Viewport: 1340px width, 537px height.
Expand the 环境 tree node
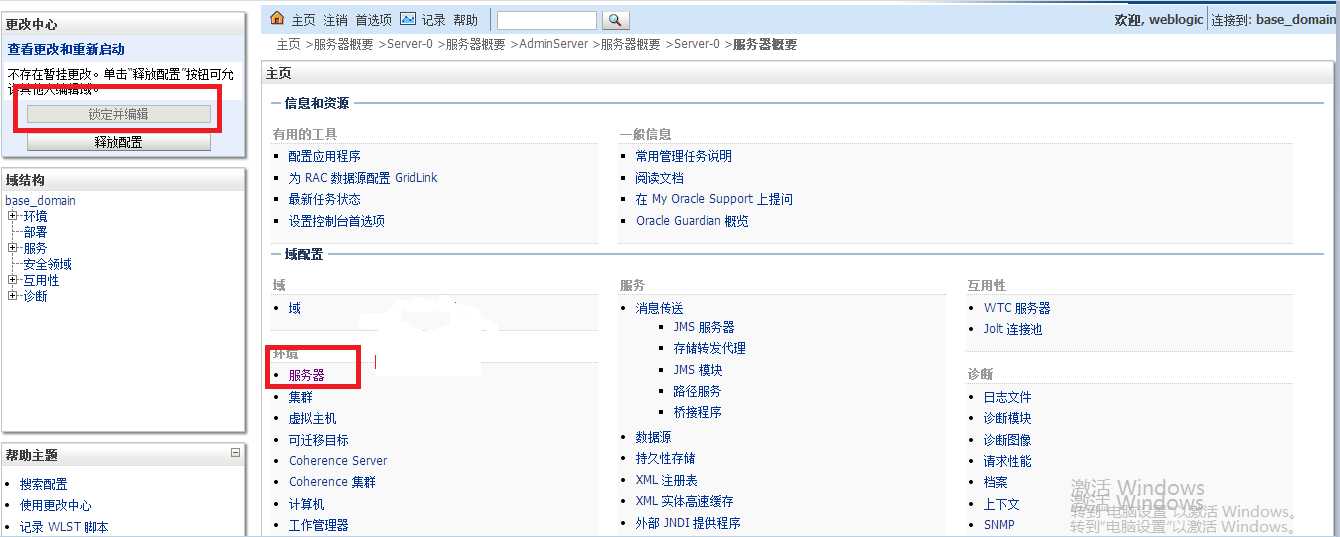coord(12,216)
